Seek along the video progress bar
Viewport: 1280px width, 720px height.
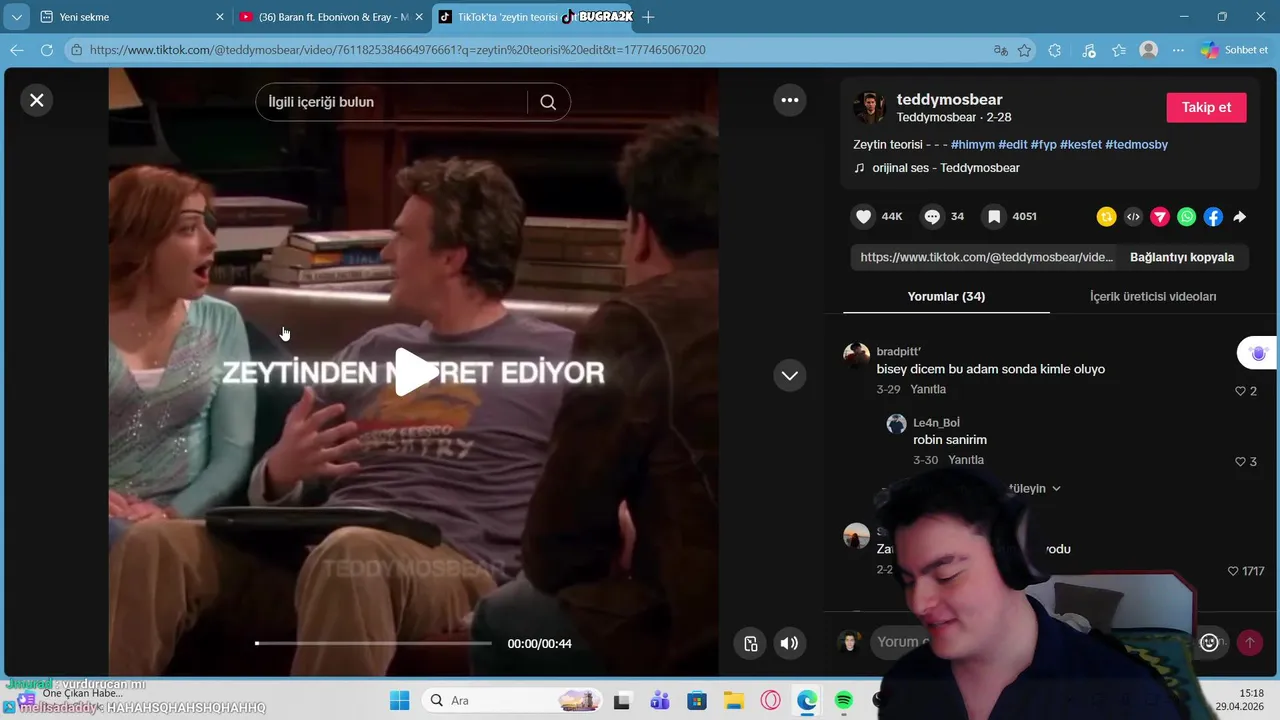(373, 643)
